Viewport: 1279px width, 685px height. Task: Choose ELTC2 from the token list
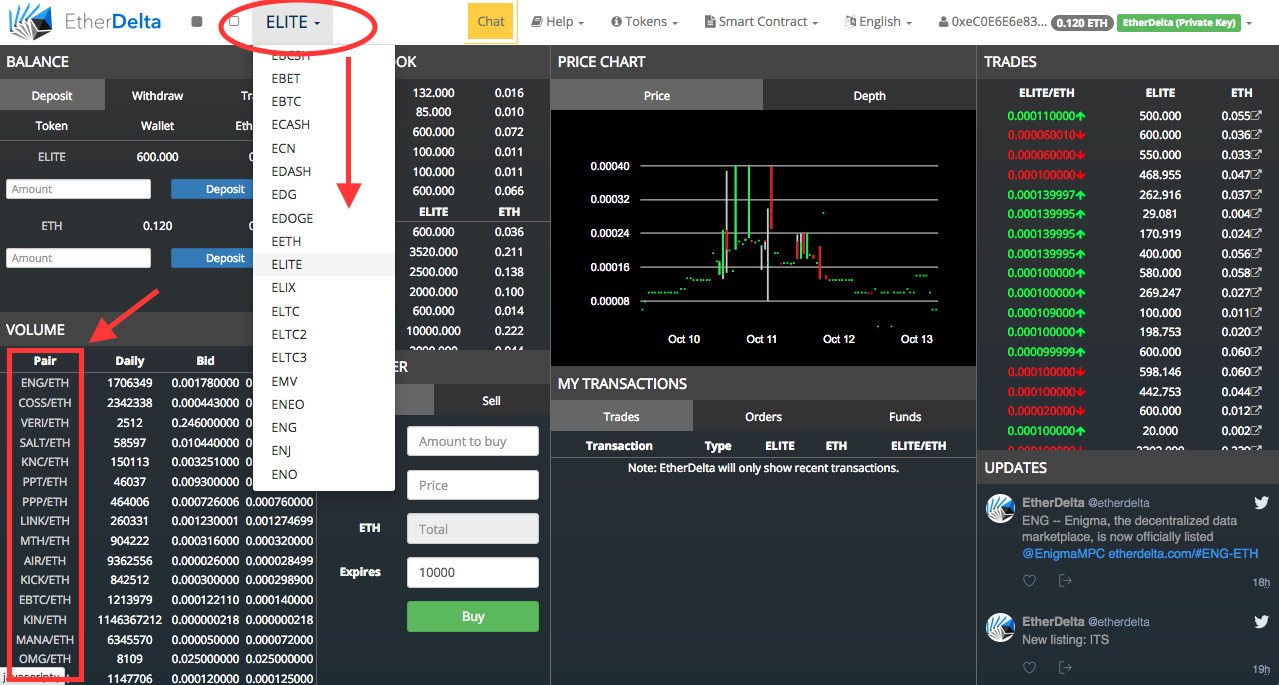pyautogui.click(x=324, y=334)
